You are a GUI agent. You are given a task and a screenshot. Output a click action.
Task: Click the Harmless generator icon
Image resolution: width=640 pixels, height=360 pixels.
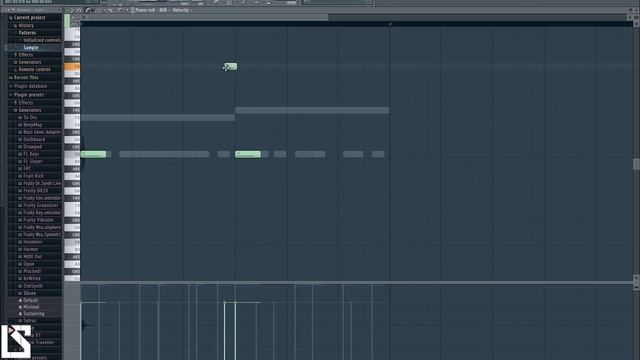(x=20, y=242)
